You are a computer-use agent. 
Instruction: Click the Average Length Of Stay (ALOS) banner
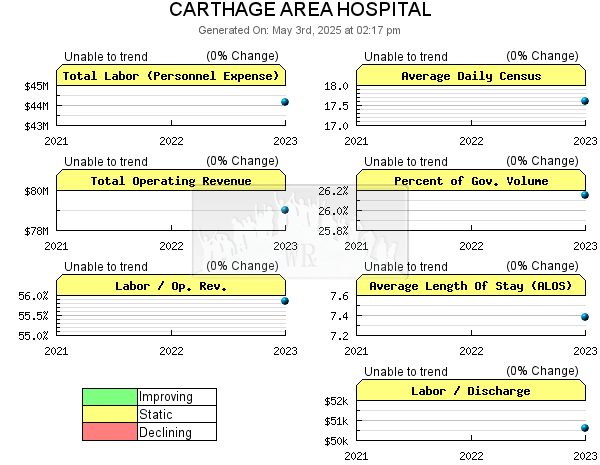pos(471,286)
